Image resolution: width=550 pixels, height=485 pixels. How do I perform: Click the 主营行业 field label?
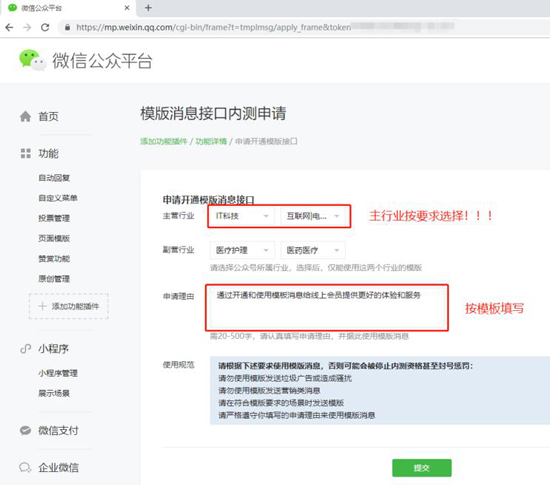(x=178, y=216)
